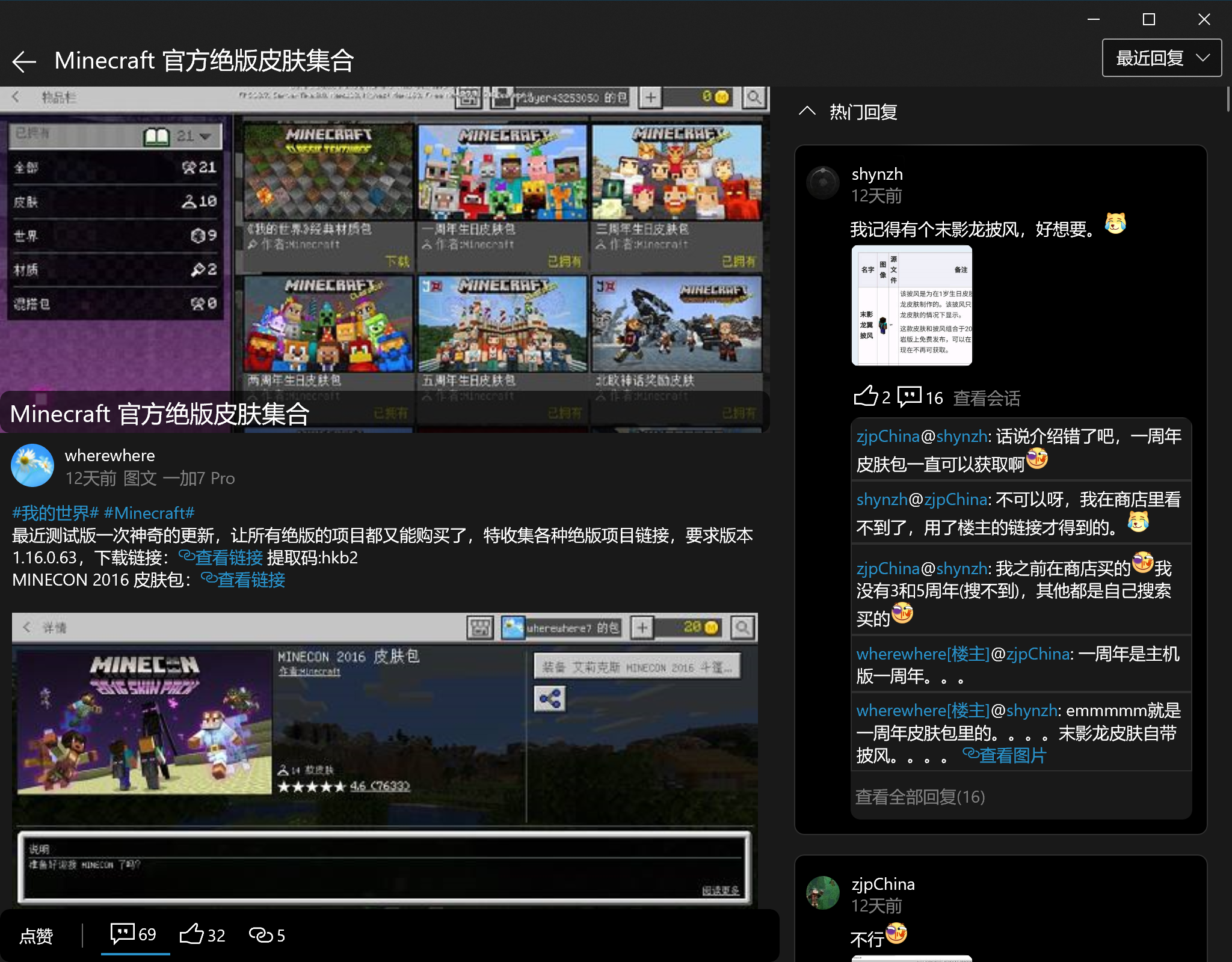Open the #我的世界# hashtag

click(55, 513)
